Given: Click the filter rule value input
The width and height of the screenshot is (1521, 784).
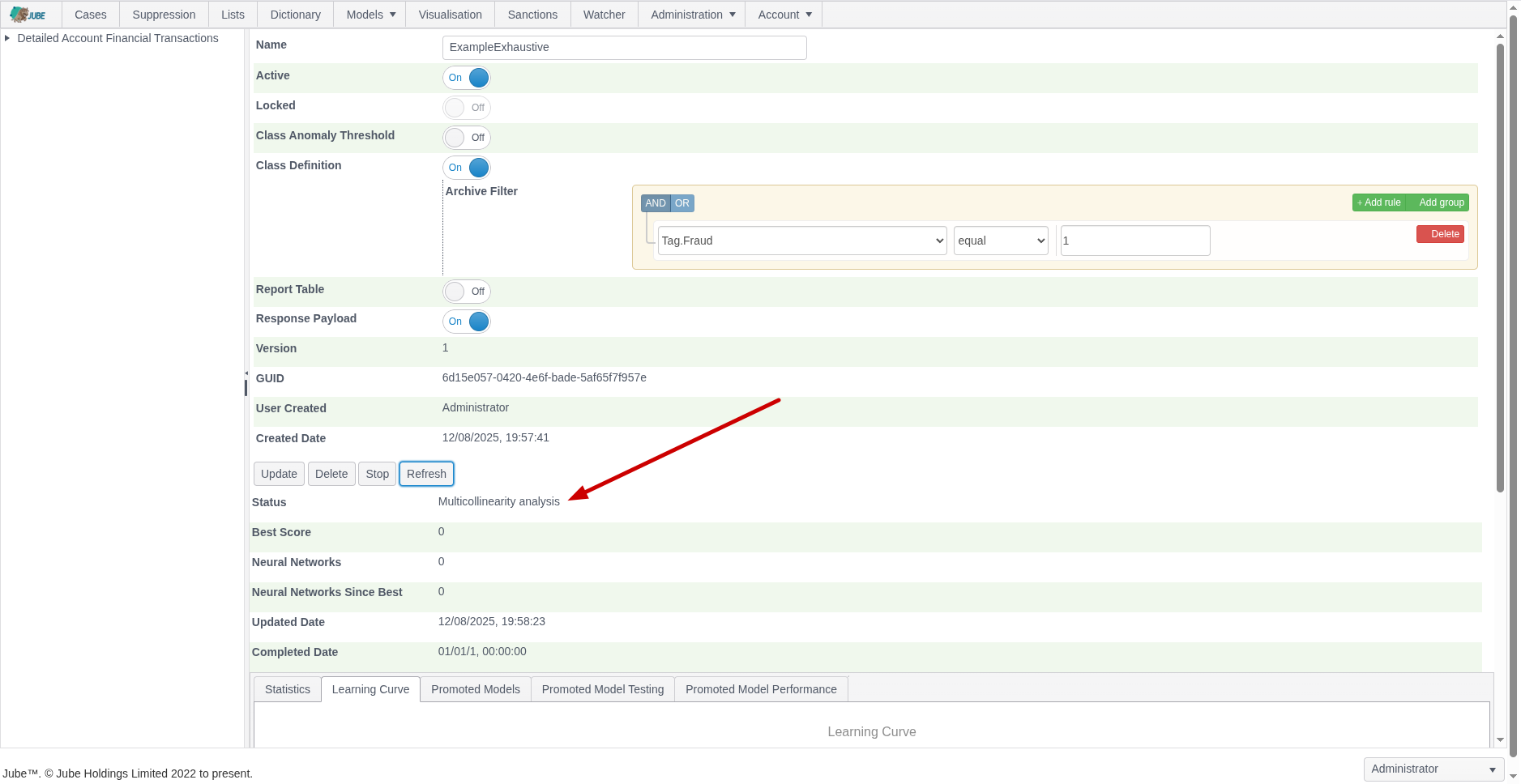Looking at the screenshot, I should pyautogui.click(x=1135, y=241).
